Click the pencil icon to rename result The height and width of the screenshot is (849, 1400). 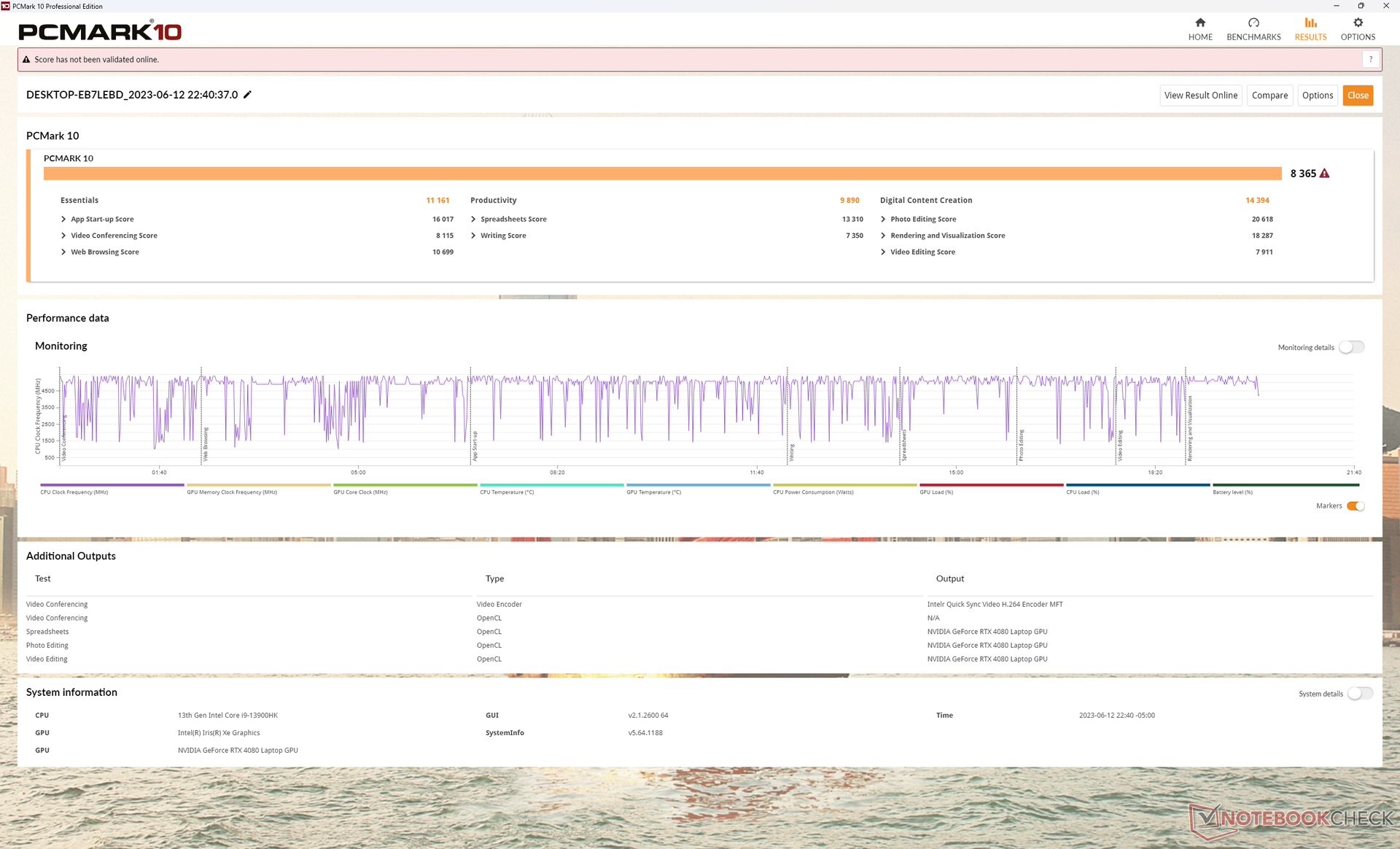click(x=247, y=95)
